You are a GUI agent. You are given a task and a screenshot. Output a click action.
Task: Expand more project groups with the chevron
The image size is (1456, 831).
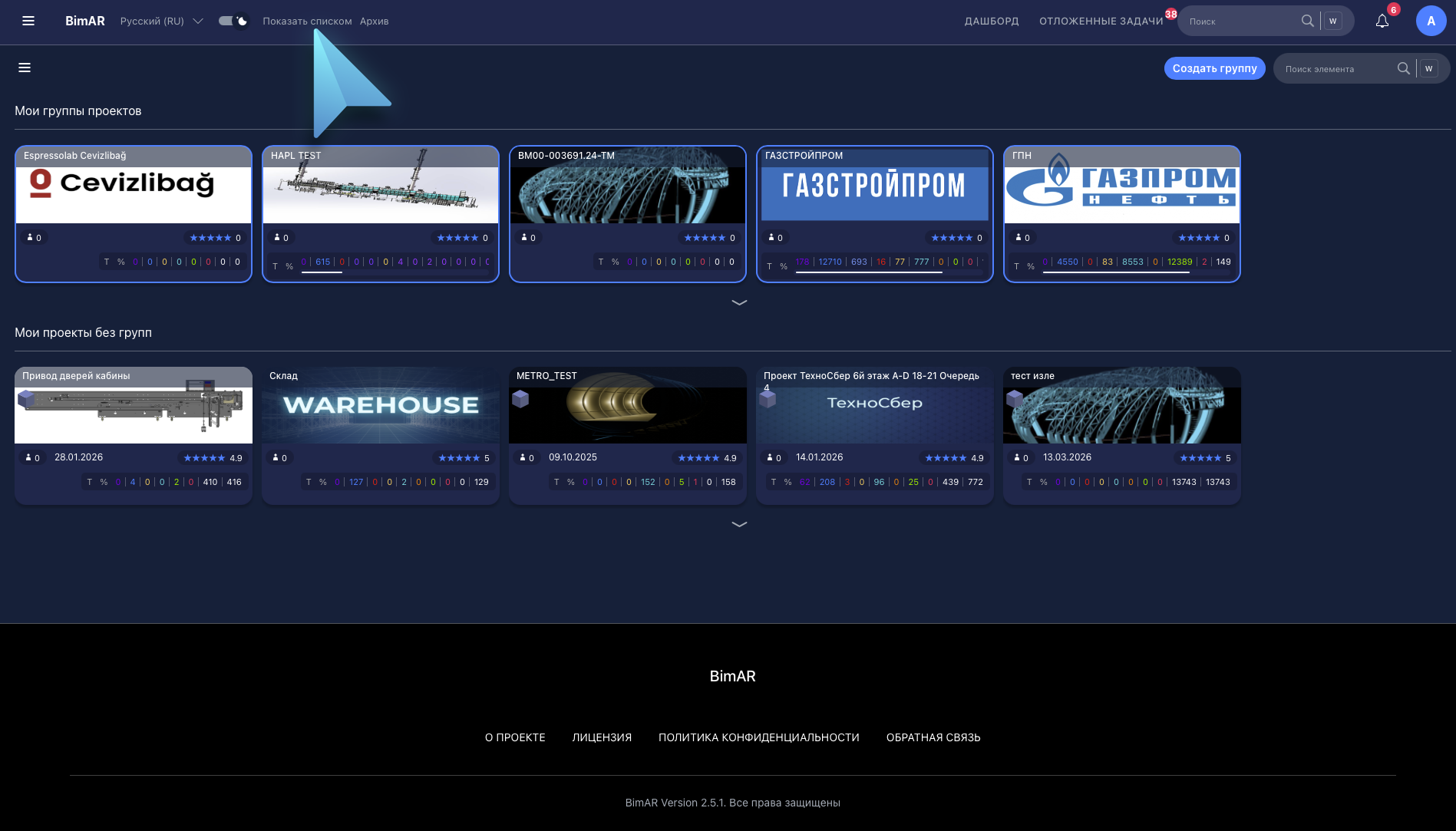point(739,302)
